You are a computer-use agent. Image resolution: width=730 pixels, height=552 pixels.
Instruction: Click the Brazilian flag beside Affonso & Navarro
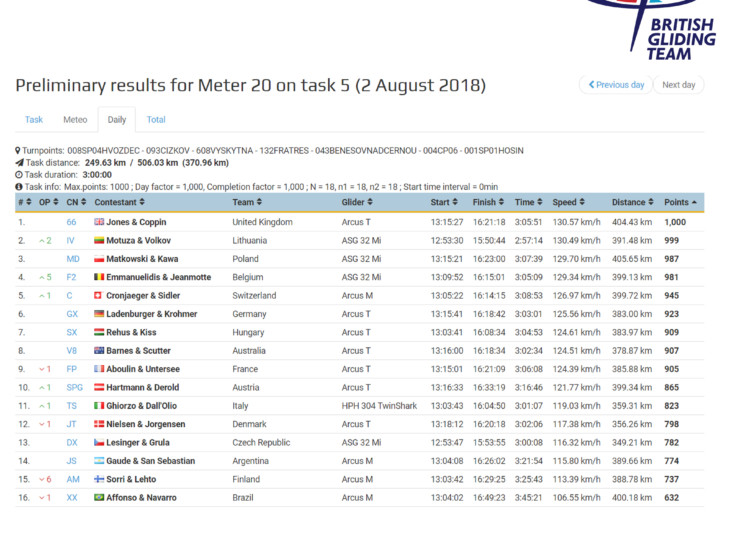99,498
